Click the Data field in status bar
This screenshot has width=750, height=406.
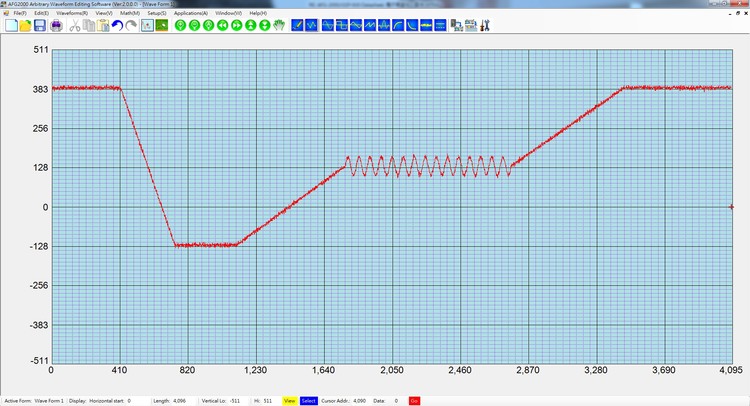tap(395, 400)
